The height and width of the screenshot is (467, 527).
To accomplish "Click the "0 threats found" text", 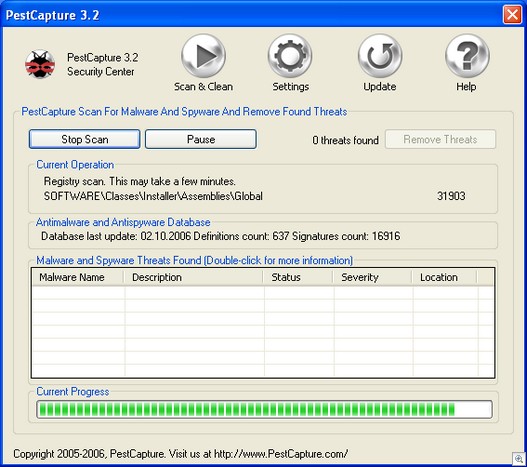I will pyautogui.click(x=346, y=140).
